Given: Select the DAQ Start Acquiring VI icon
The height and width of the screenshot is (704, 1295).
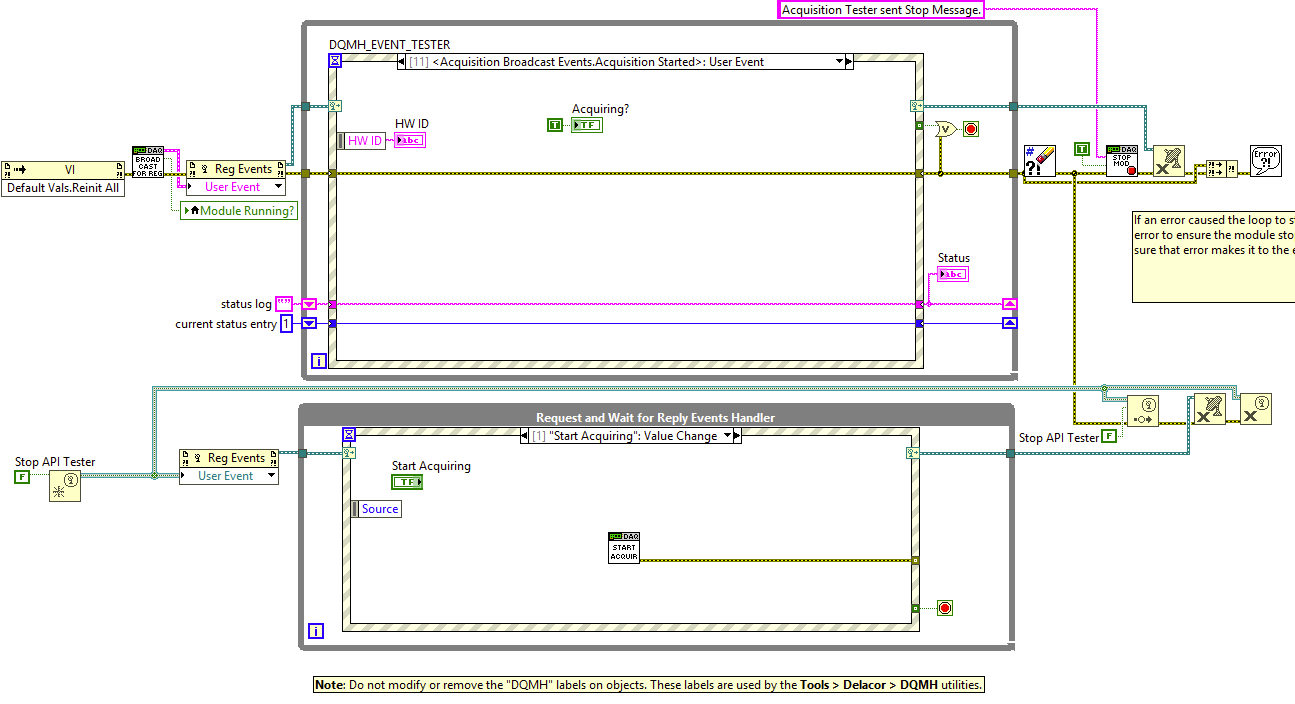Looking at the screenshot, I should point(624,548).
